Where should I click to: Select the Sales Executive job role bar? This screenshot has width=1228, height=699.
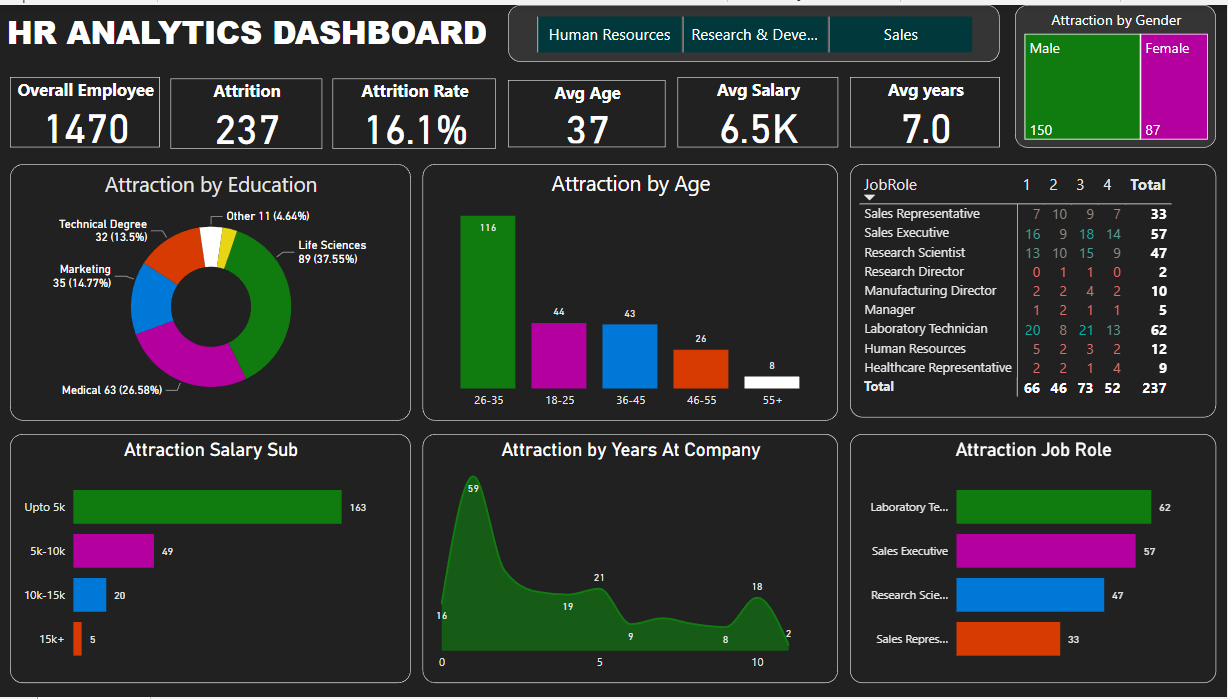(1045, 551)
